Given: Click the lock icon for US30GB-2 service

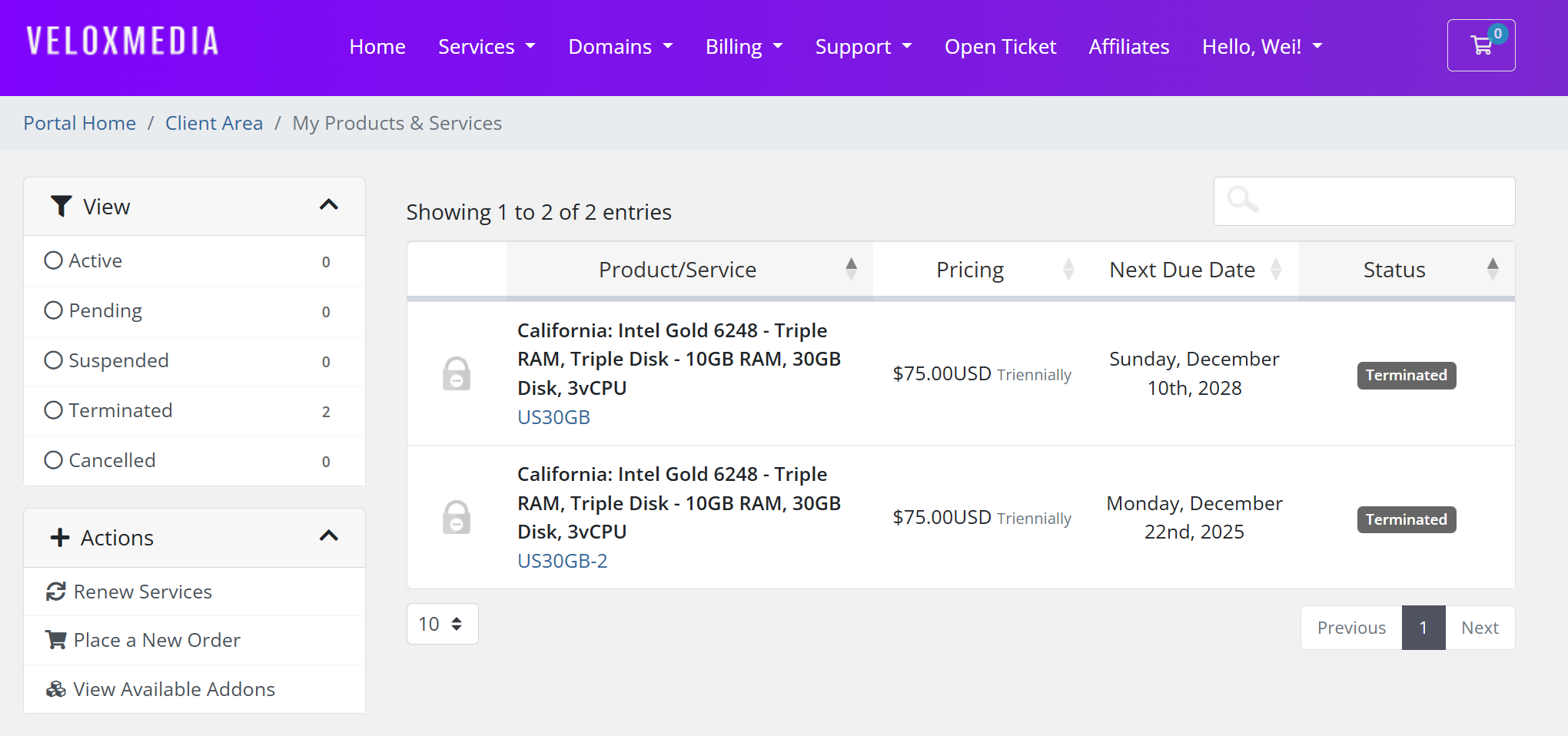Looking at the screenshot, I should (456, 517).
